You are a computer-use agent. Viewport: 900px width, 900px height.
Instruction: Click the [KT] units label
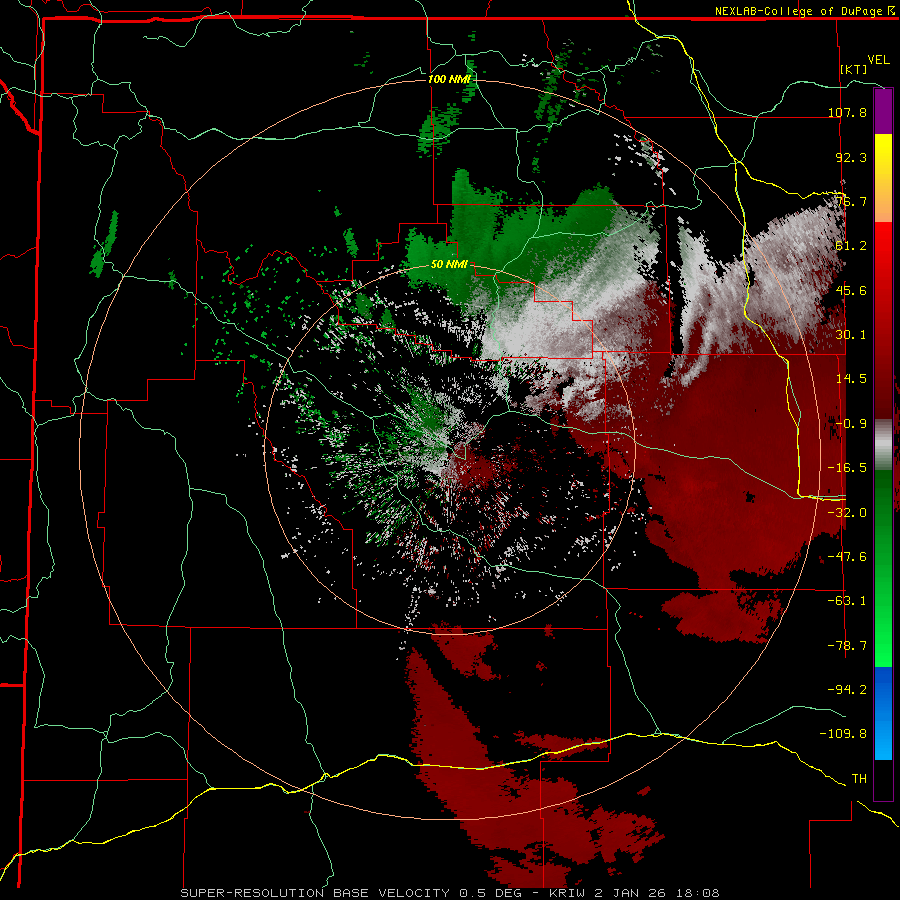coord(854,69)
